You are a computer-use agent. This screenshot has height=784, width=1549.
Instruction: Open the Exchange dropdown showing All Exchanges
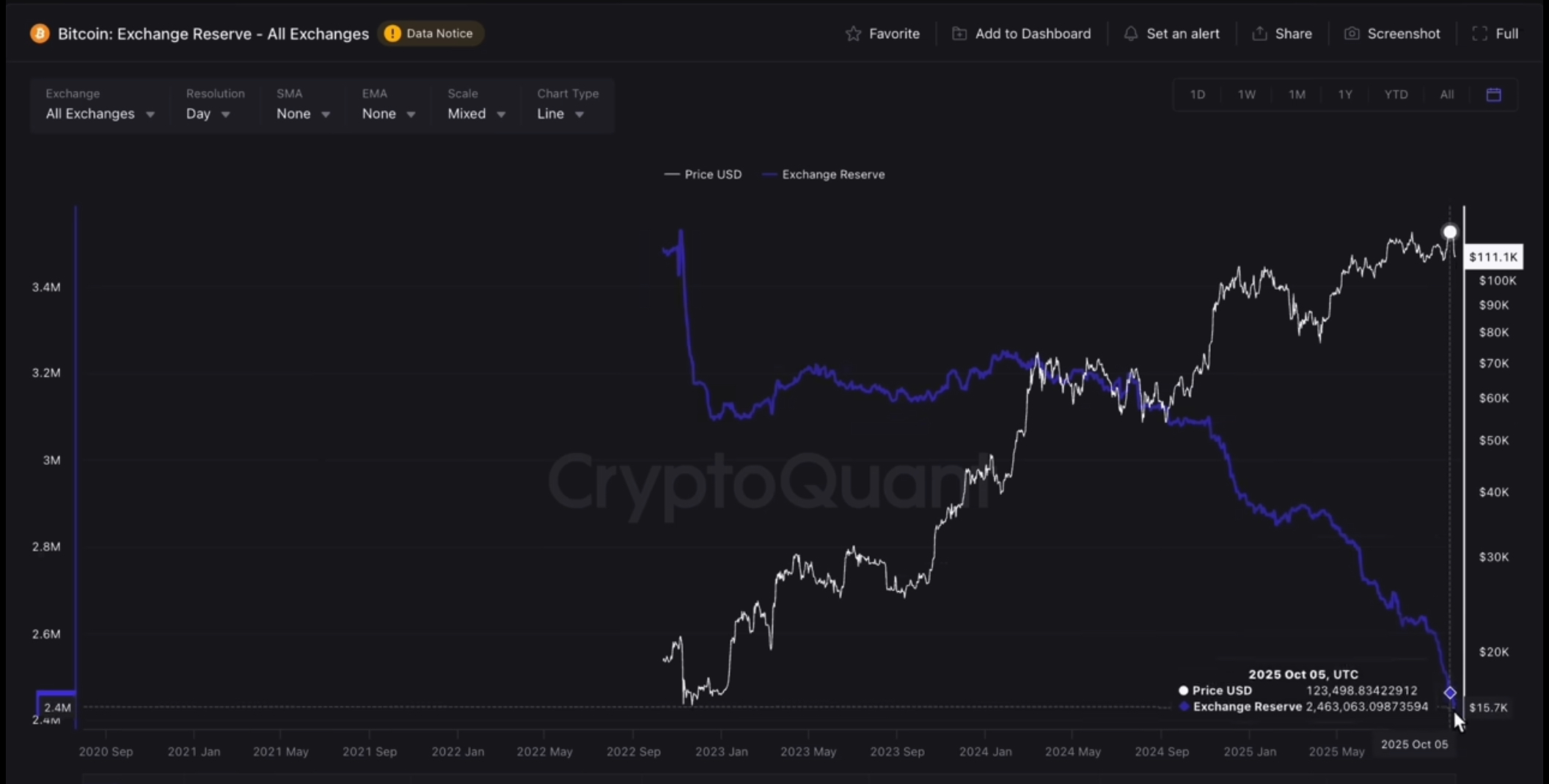[100, 114]
